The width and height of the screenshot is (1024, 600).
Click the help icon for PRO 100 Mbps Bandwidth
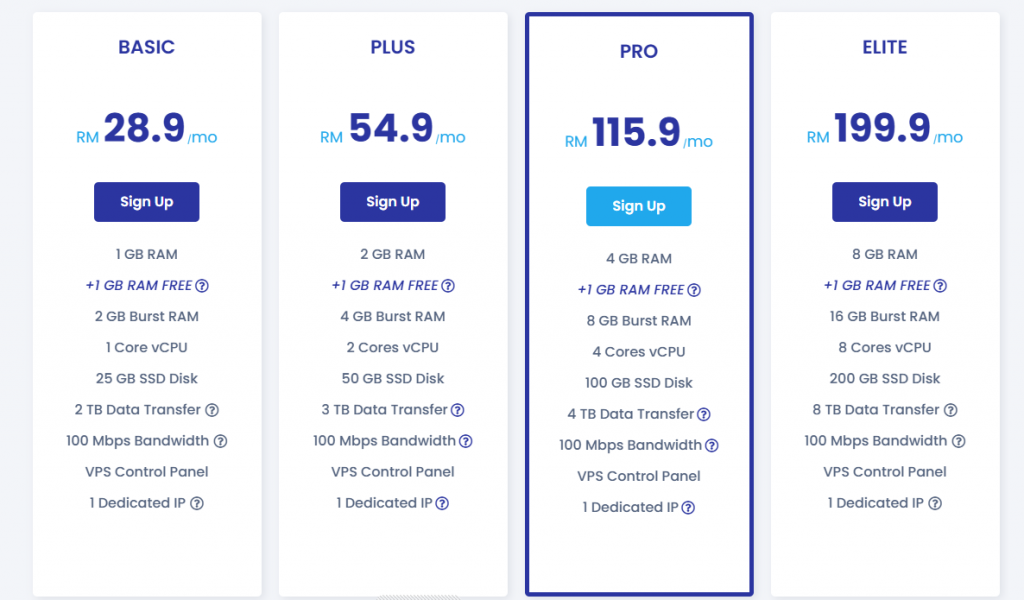click(713, 445)
